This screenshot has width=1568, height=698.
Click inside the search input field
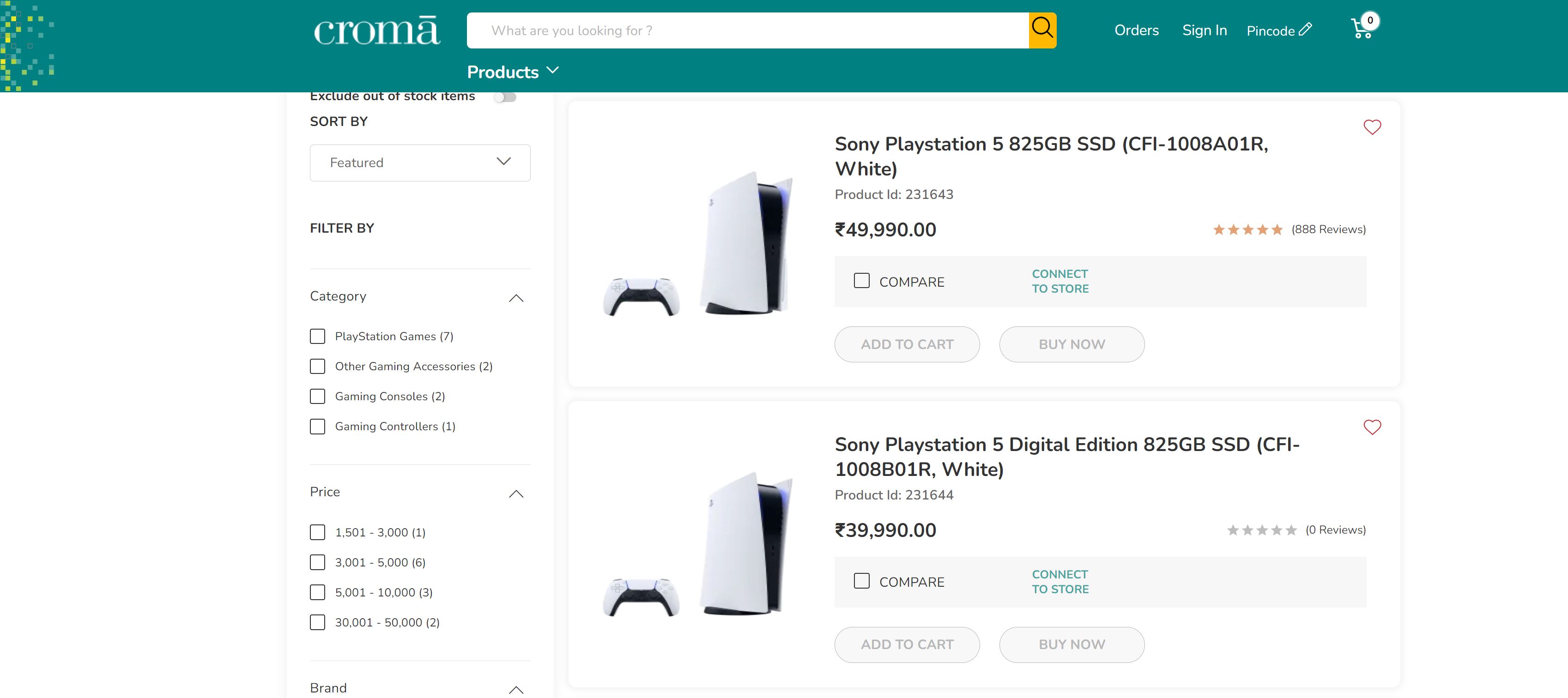[731, 30]
